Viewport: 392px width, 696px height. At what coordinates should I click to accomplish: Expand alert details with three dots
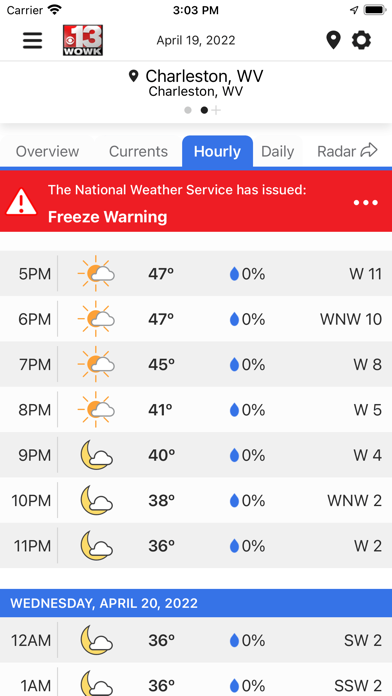click(x=366, y=203)
